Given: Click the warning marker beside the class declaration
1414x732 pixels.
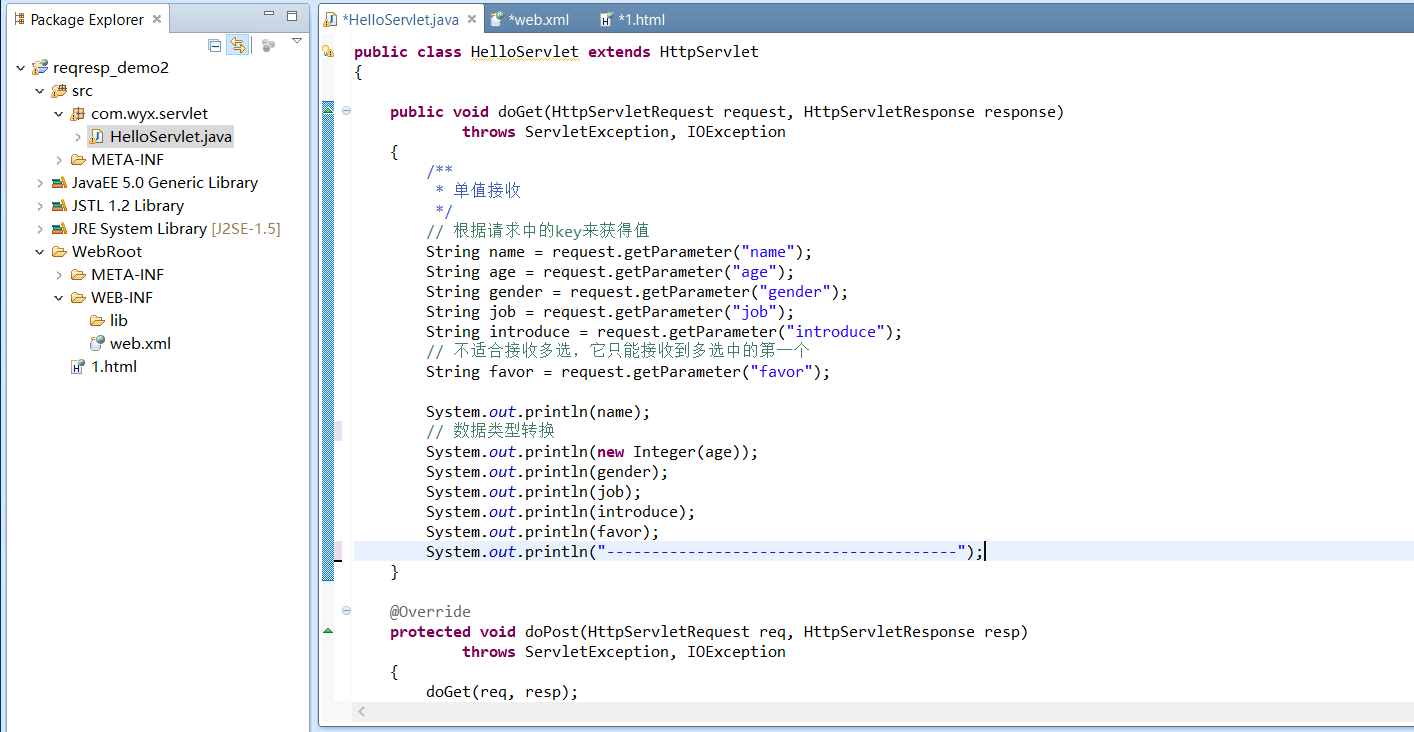Looking at the screenshot, I should [x=328, y=52].
